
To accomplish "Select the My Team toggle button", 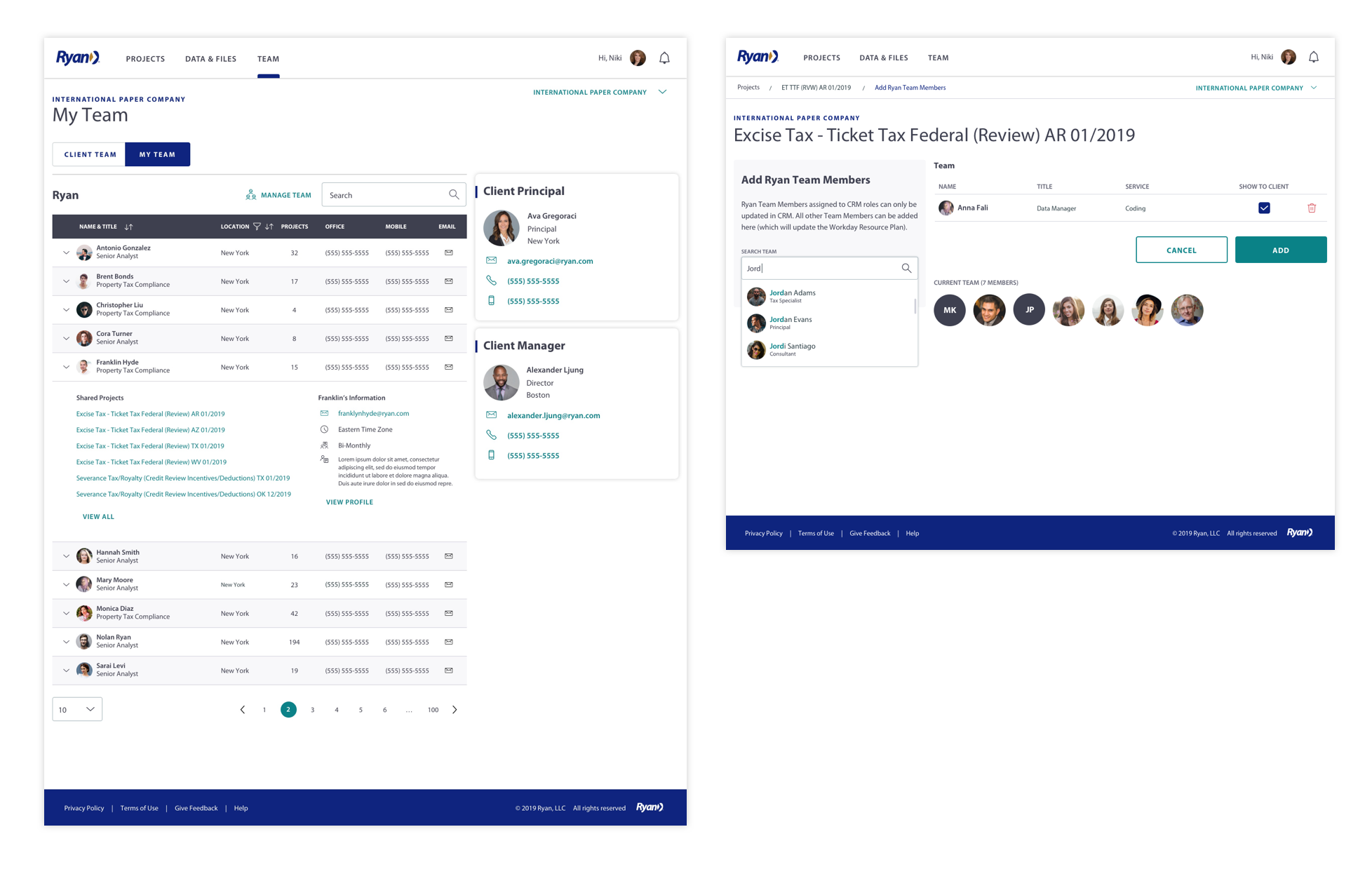I will pos(157,154).
